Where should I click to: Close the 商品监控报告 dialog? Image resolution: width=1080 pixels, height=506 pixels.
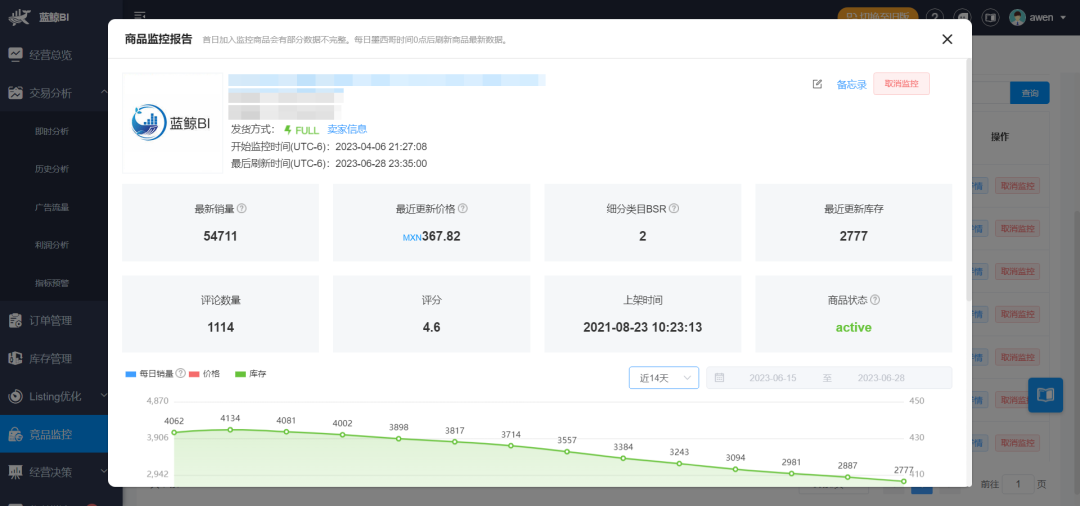[947, 39]
